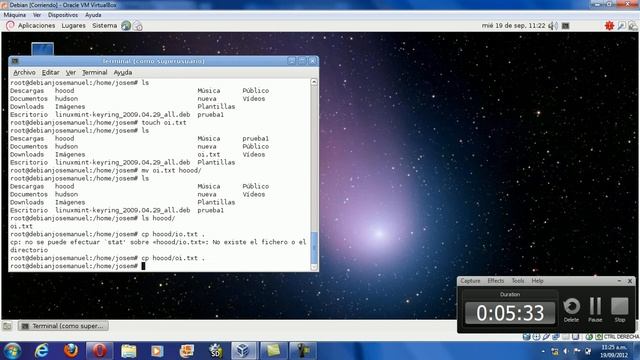Image resolution: width=640 pixels, height=360 pixels.
Task: Click the Terminal vertical scrollbar thumb
Action: 314,247
